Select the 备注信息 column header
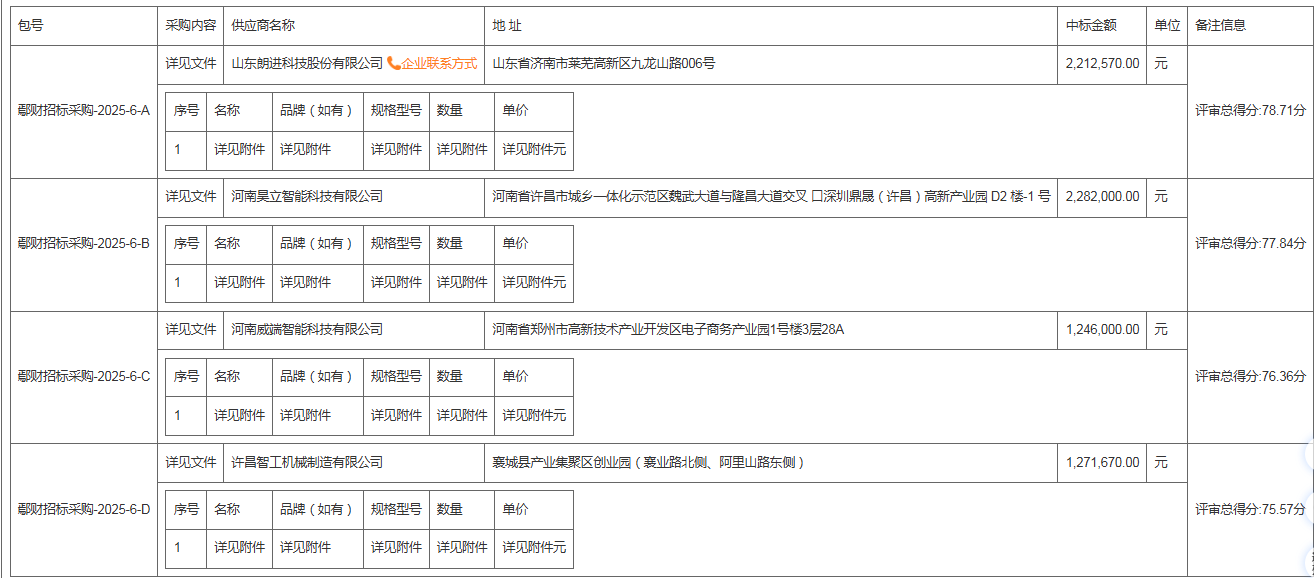Screen dimensions: 1314x578 pyautogui.click(x=1250, y=26)
